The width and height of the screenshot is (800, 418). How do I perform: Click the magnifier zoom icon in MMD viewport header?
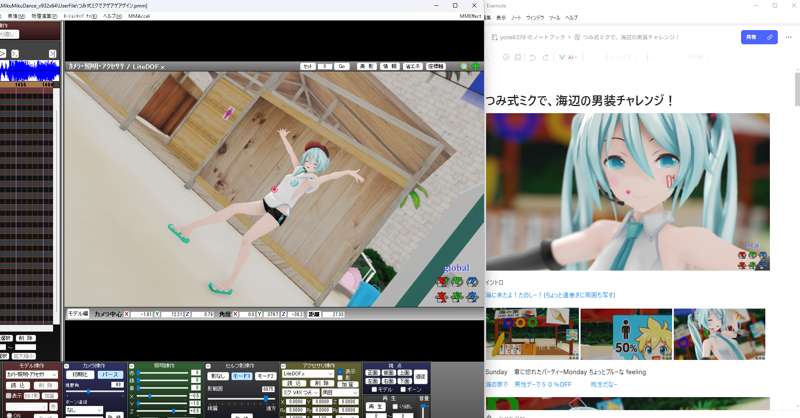(x=464, y=66)
